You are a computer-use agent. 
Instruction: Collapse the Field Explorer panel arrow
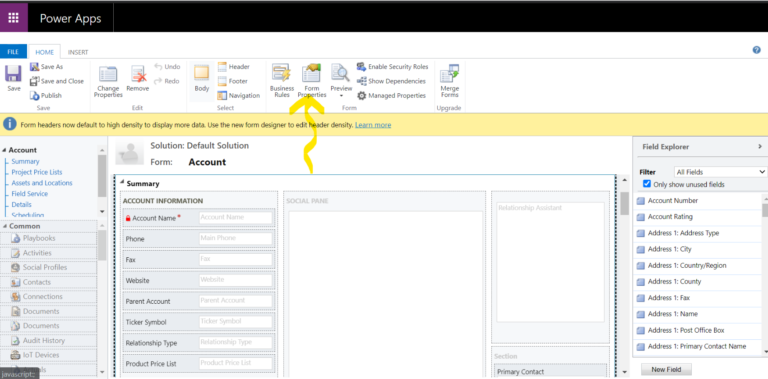[760, 146]
